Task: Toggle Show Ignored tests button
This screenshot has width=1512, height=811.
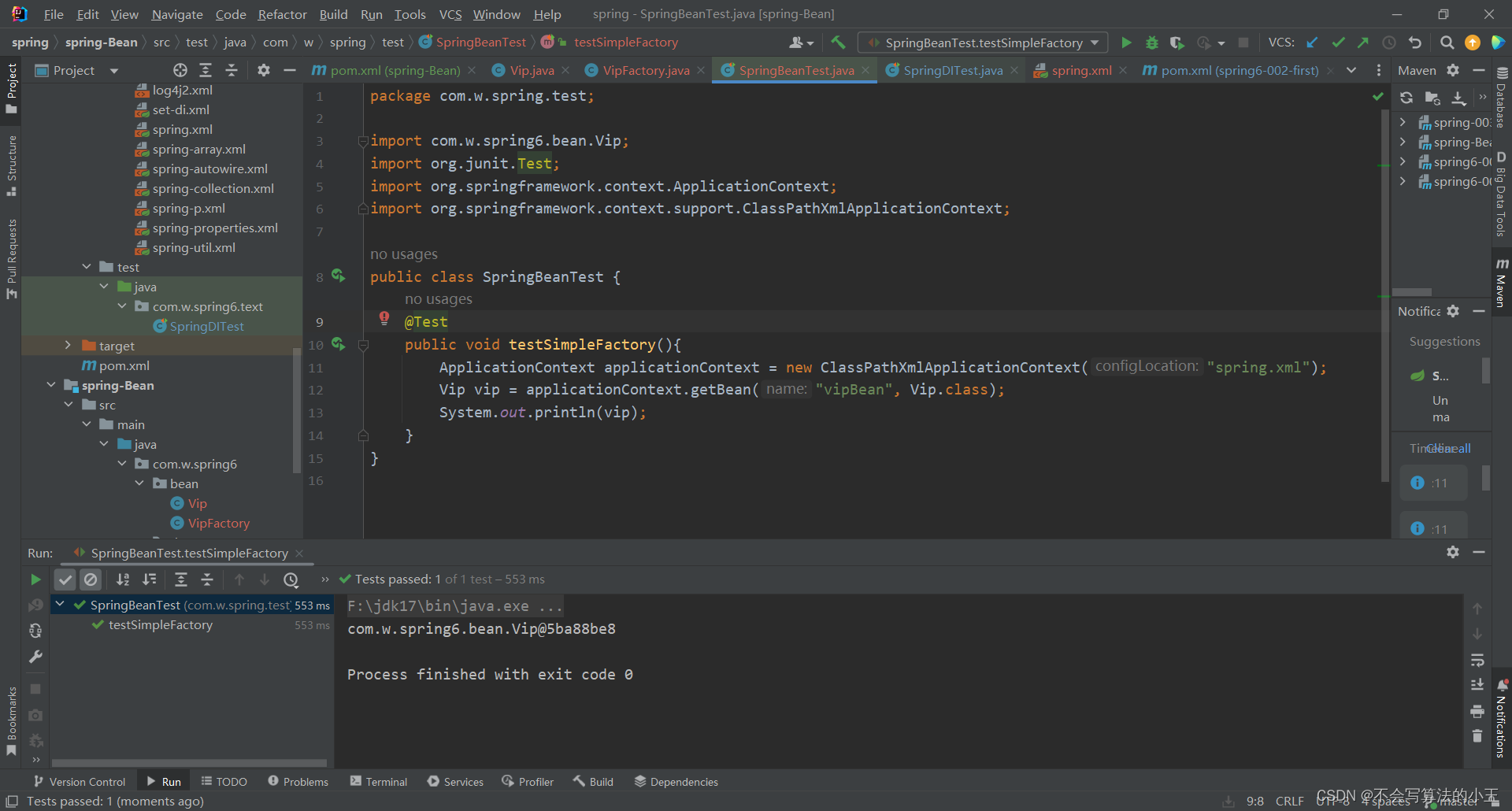Action: (91, 580)
